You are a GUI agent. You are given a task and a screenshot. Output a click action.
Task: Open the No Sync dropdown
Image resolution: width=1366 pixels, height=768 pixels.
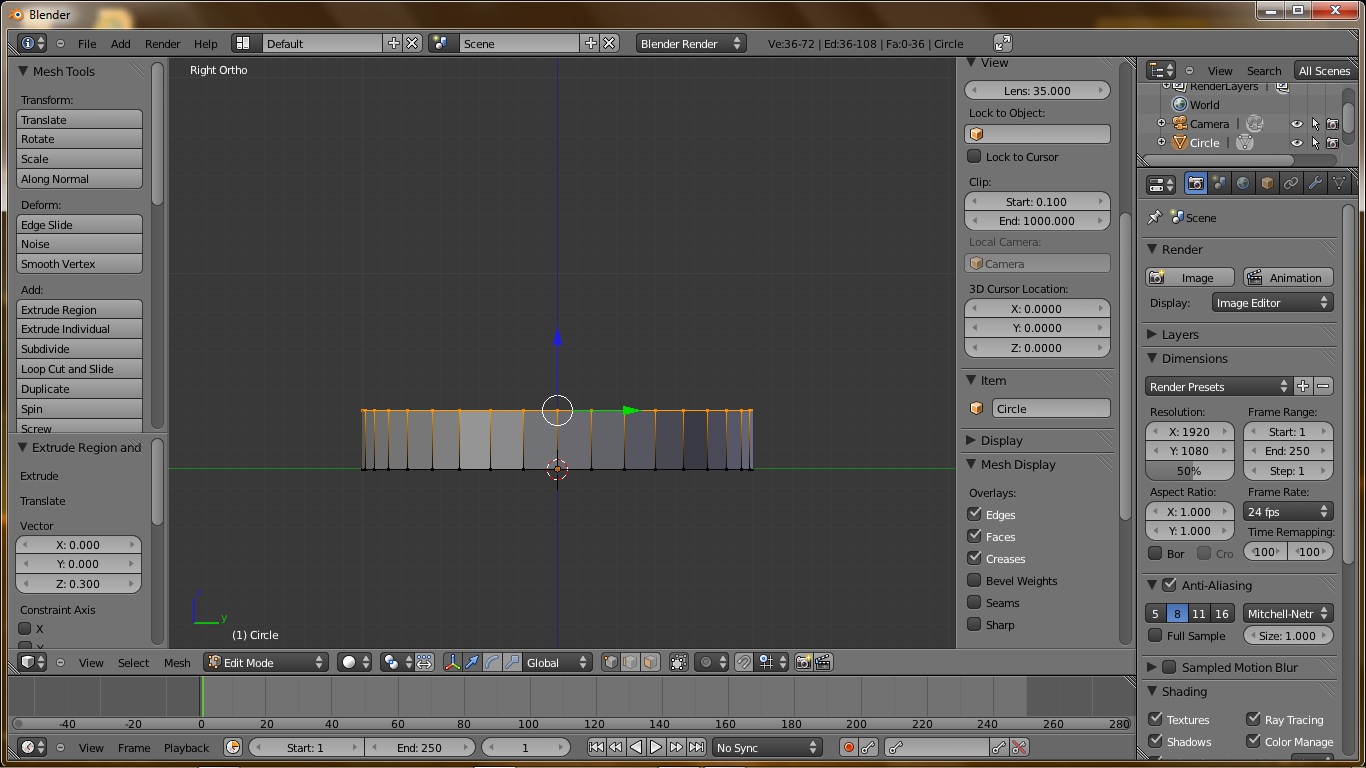[x=767, y=747]
